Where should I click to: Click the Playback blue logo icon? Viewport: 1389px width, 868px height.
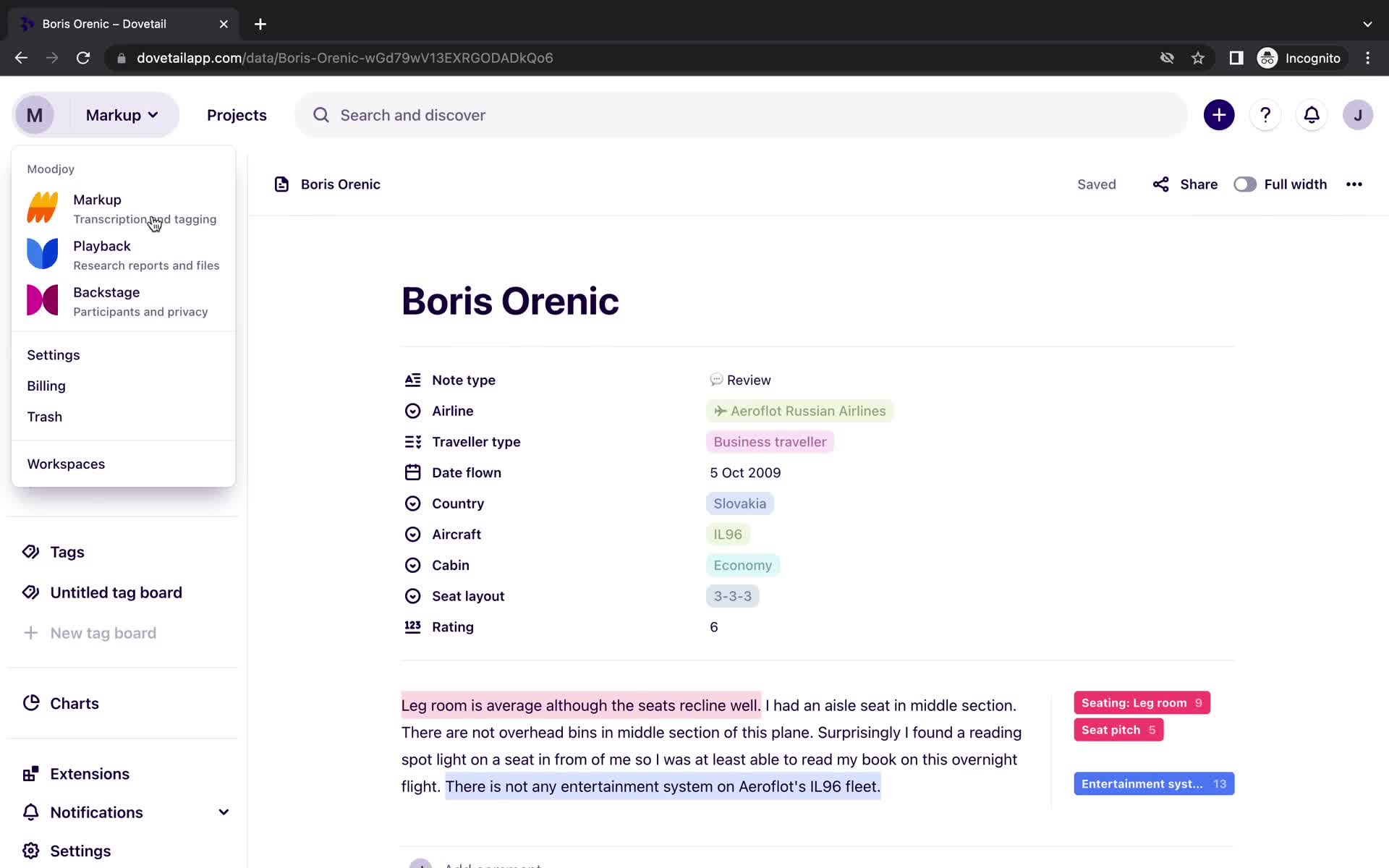(x=43, y=254)
